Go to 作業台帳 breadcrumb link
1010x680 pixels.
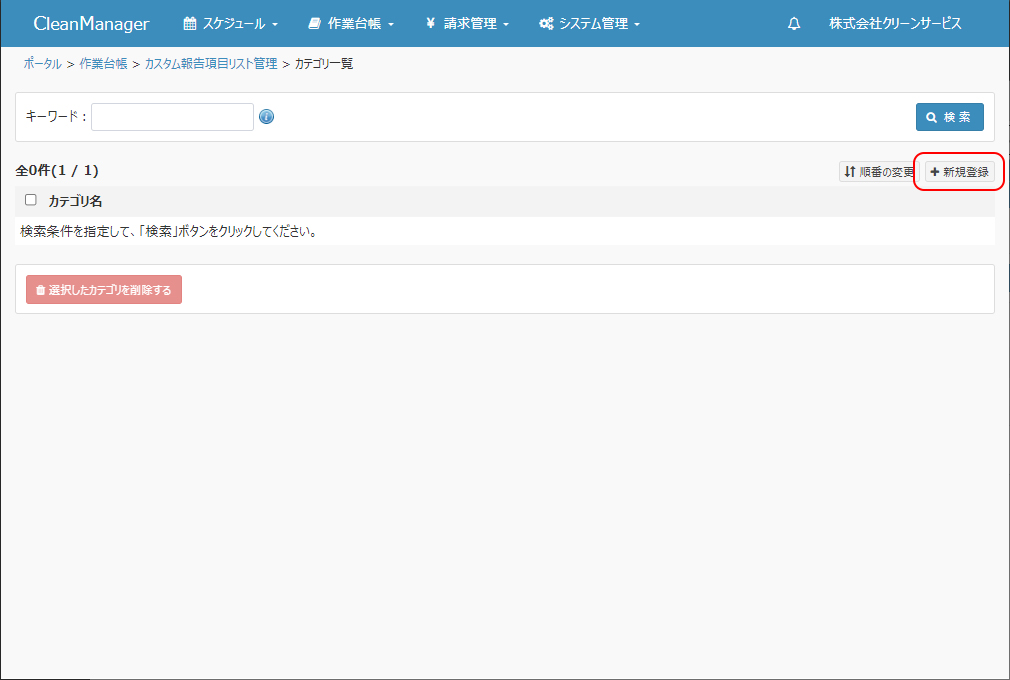(x=103, y=64)
